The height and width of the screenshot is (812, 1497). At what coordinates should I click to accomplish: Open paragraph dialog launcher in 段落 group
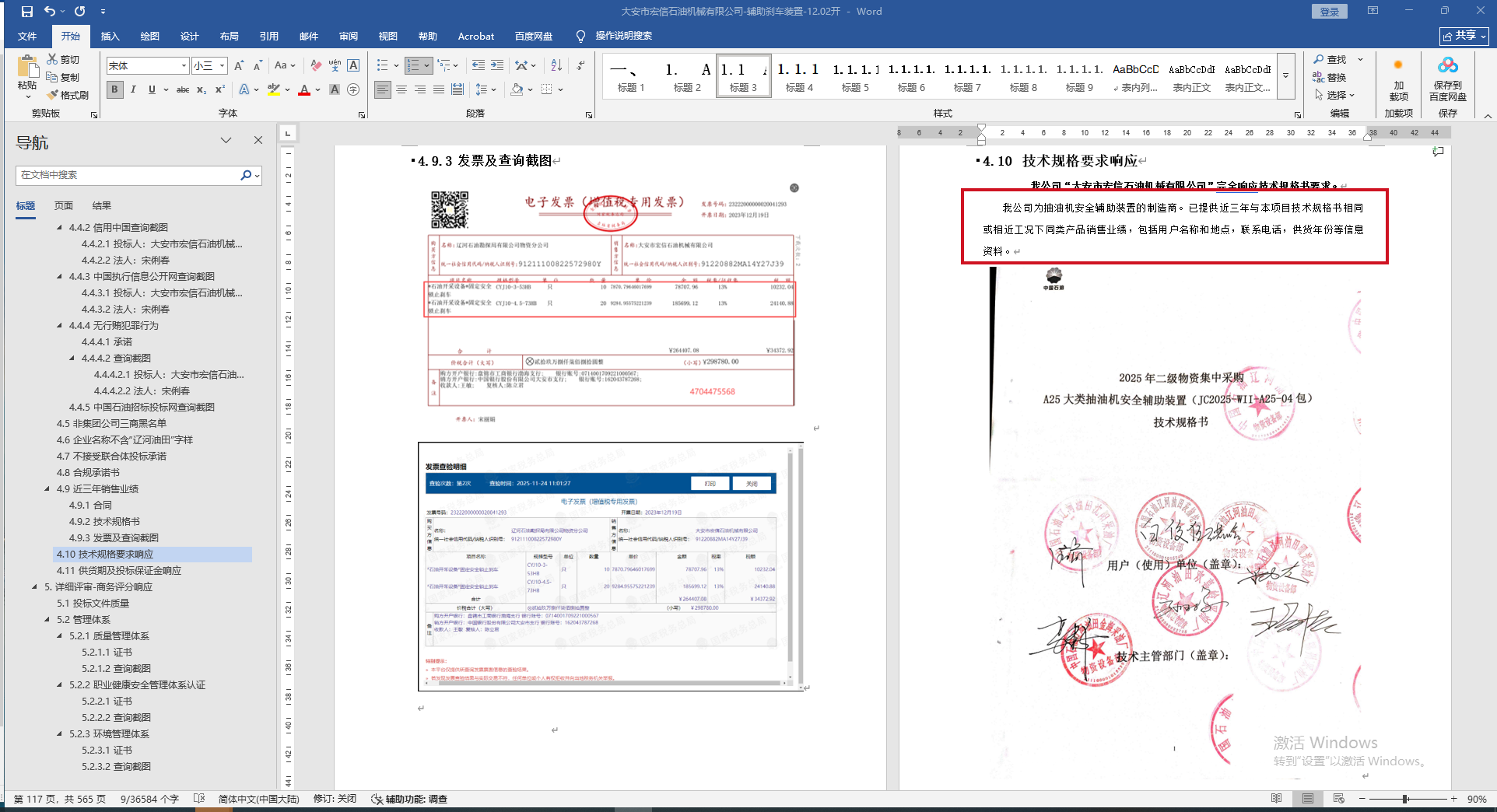point(589,115)
